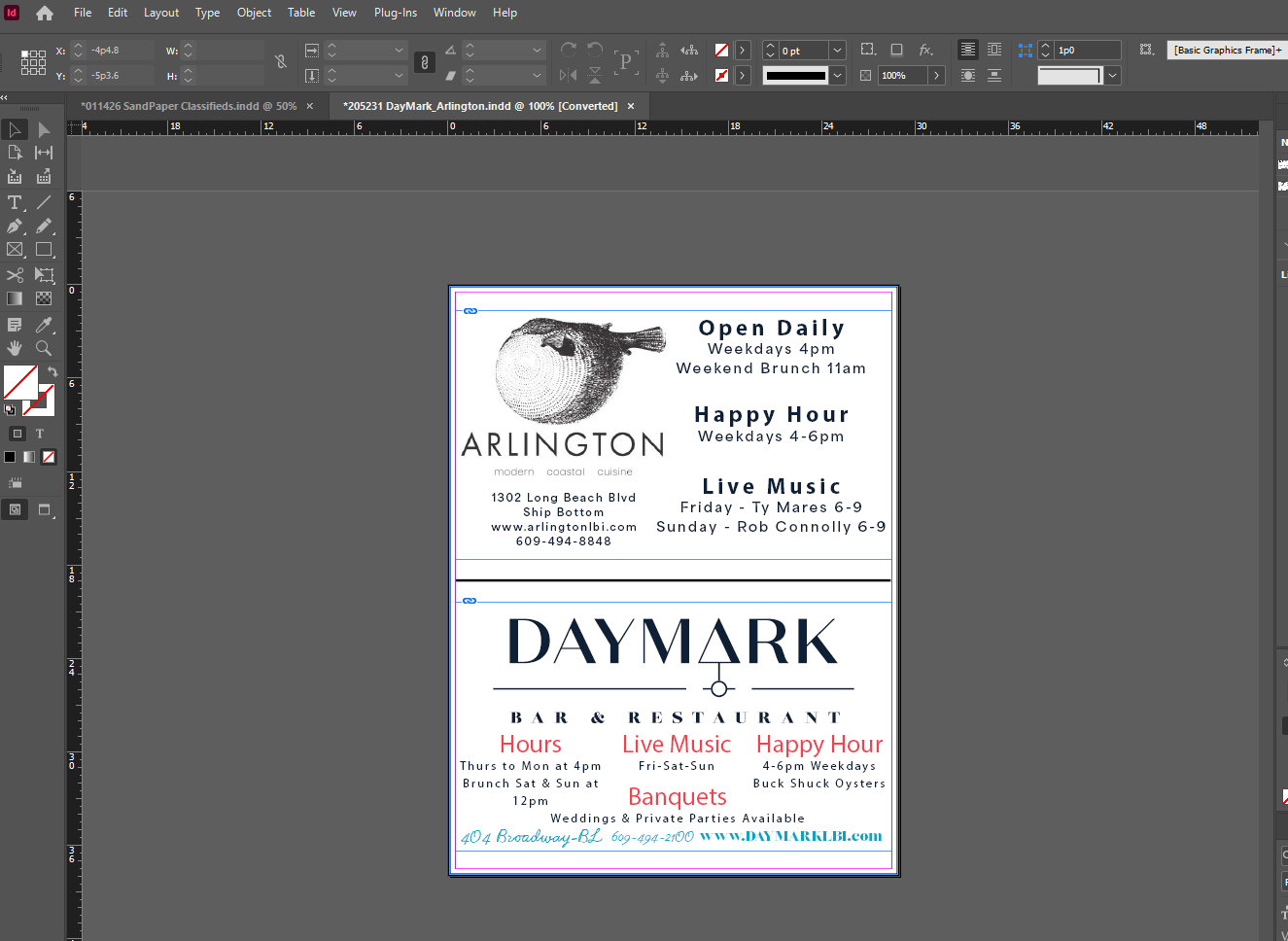
Task: Toggle Normal view mode button
Action: (15, 509)
